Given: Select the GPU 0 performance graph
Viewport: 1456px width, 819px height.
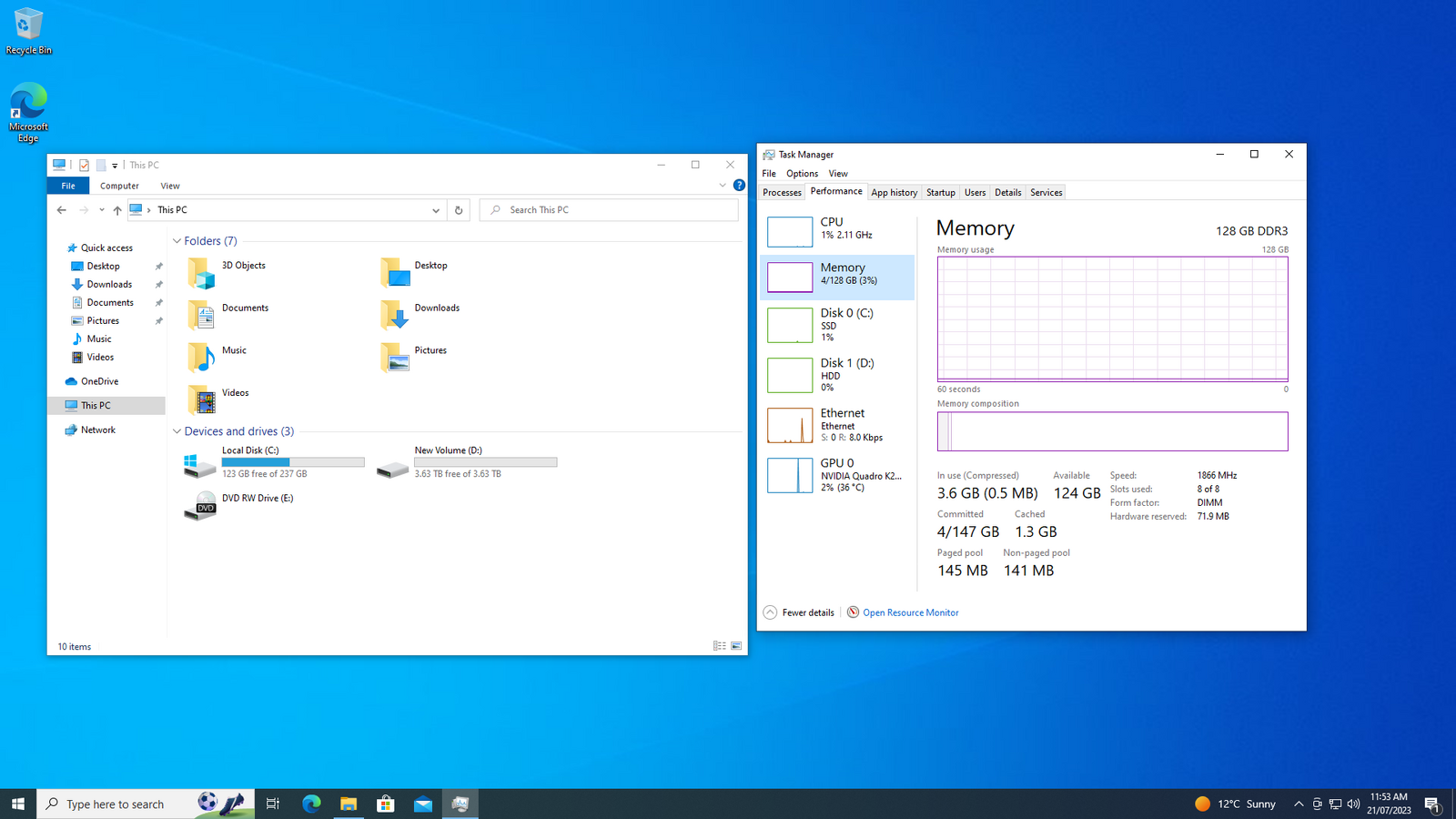Looking at the screenshot, I should pyautogui.click(x=790, y=475).
